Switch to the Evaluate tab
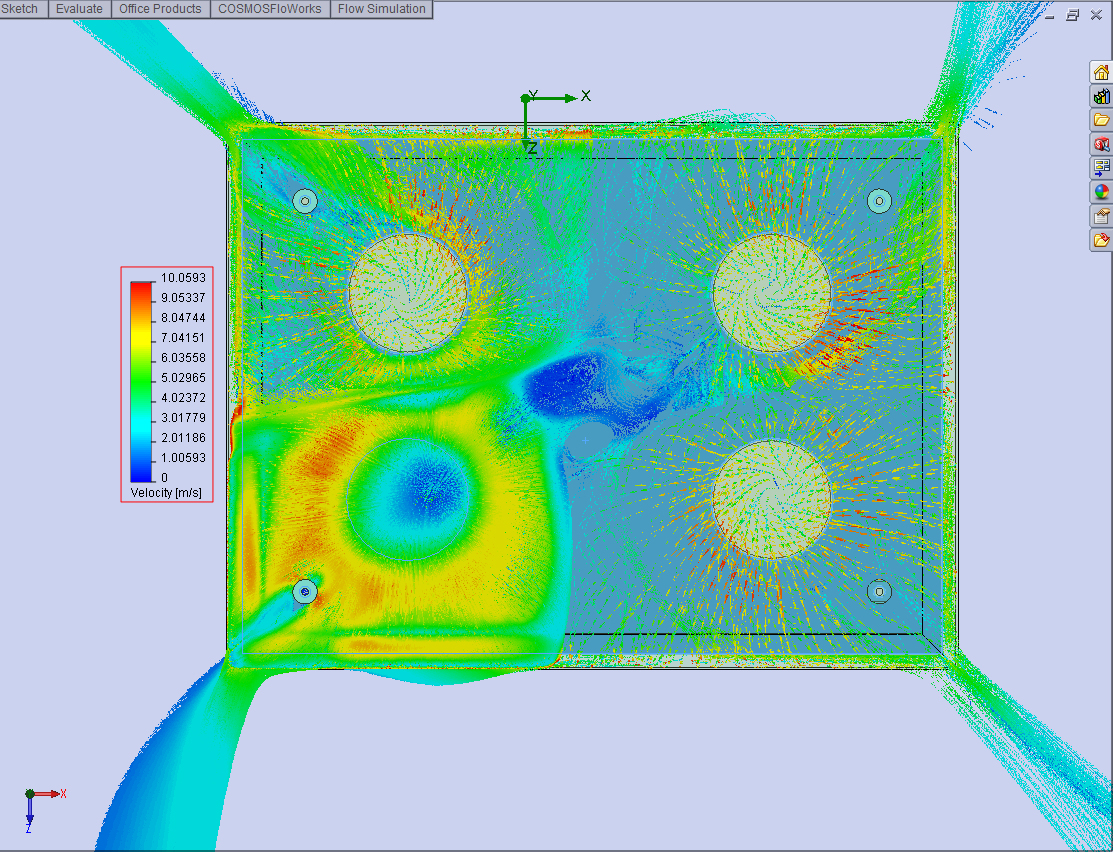This screenshot has height=852, width=1113. click(x=79, y=9)
